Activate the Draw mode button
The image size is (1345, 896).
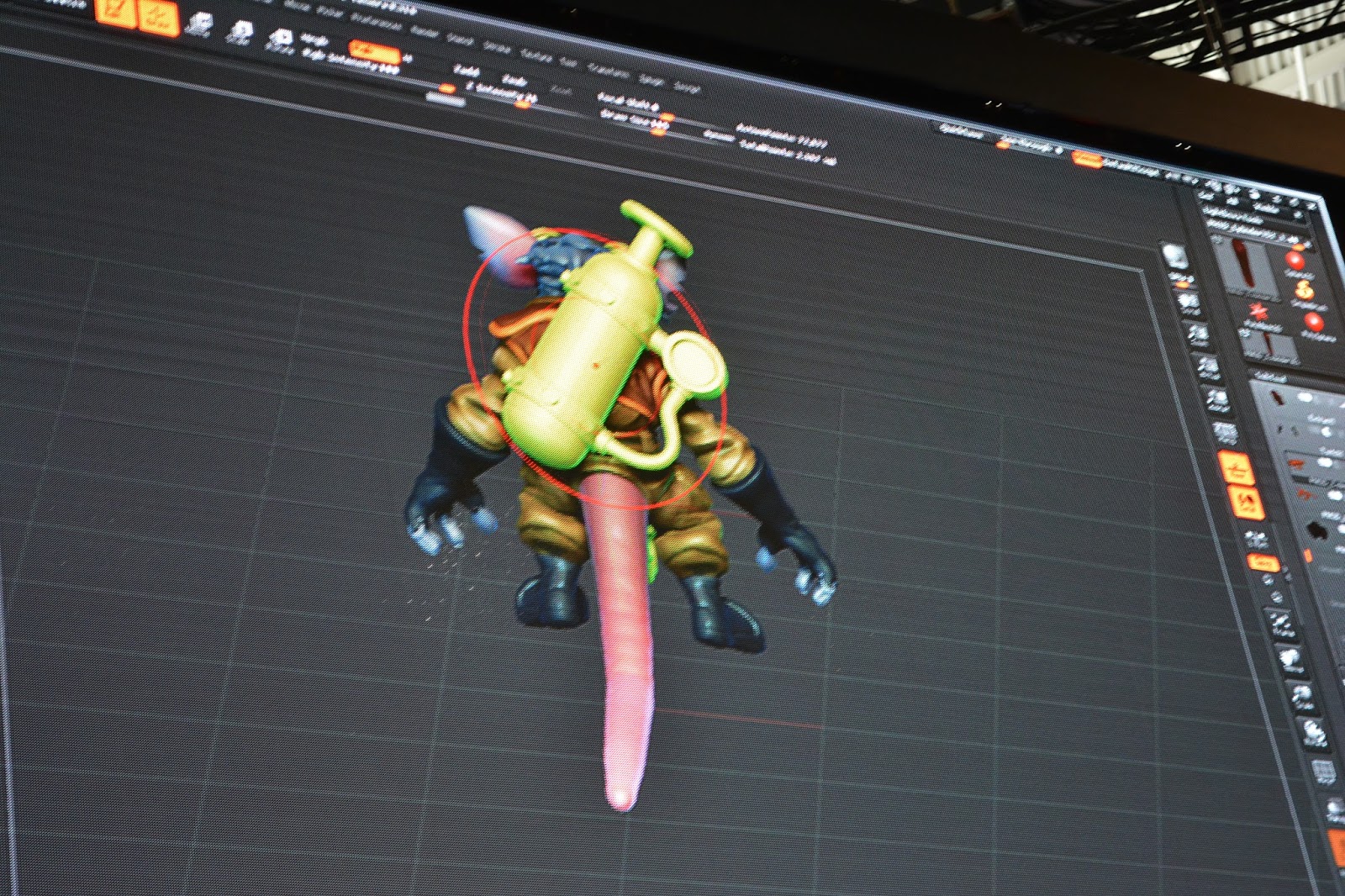[157, 17]
